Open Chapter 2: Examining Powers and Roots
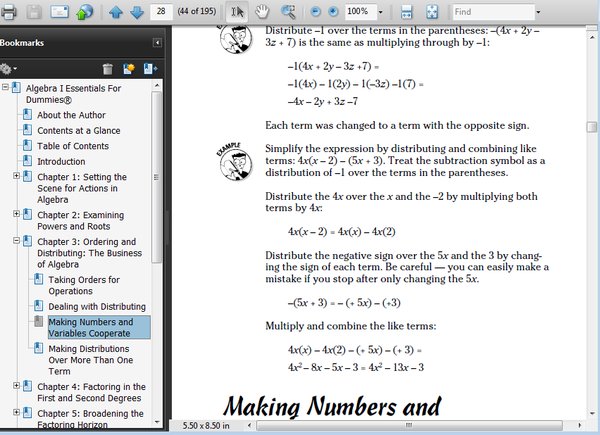 click(80, 220)
